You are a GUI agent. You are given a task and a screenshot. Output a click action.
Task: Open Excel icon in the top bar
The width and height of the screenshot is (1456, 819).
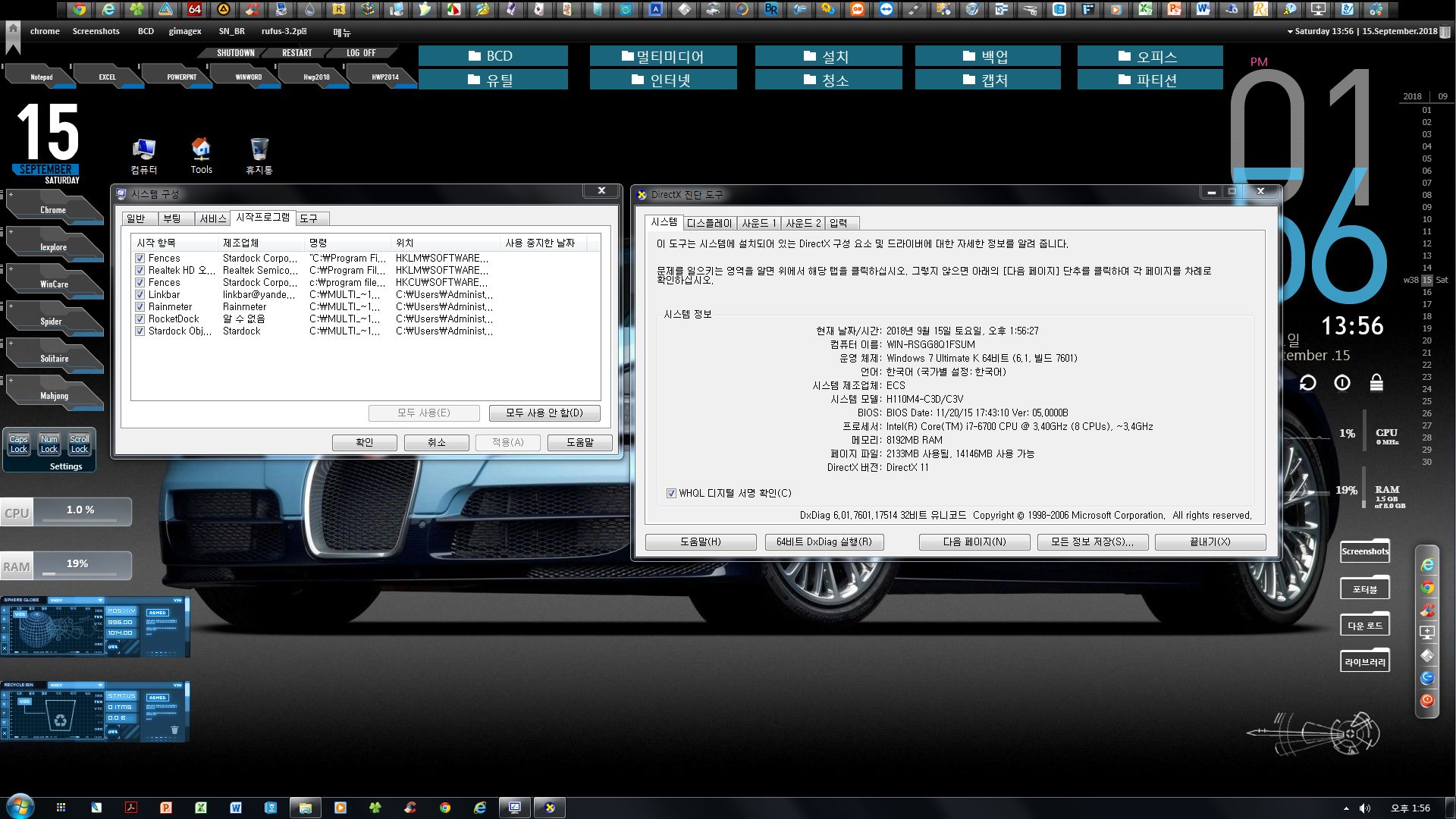pyautogui.click(x=1145, y=10)
